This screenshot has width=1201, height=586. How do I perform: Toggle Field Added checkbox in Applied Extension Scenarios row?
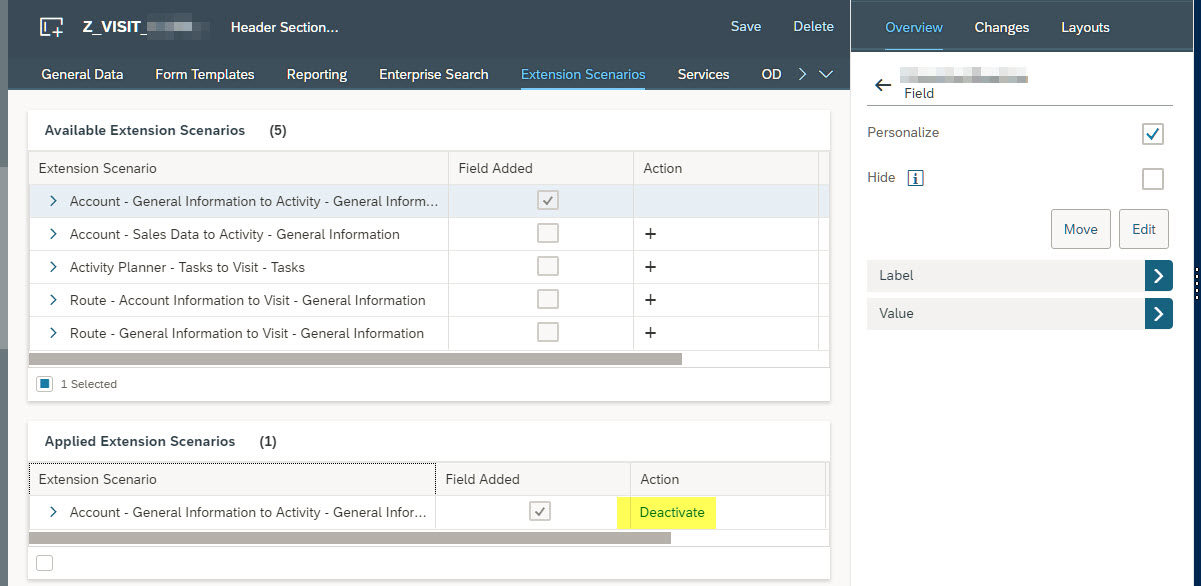tap(540, 512)
